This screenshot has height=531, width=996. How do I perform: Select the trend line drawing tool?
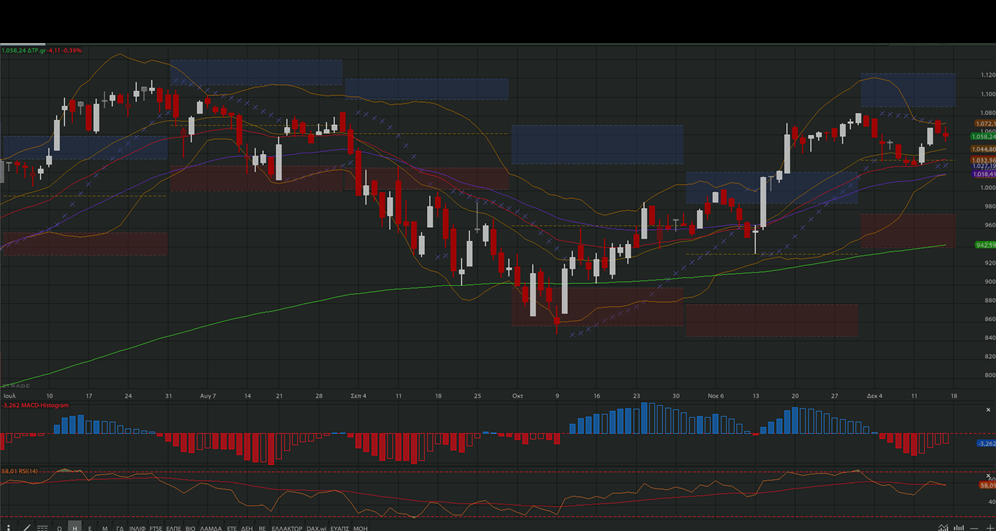(x=27, y=528)
